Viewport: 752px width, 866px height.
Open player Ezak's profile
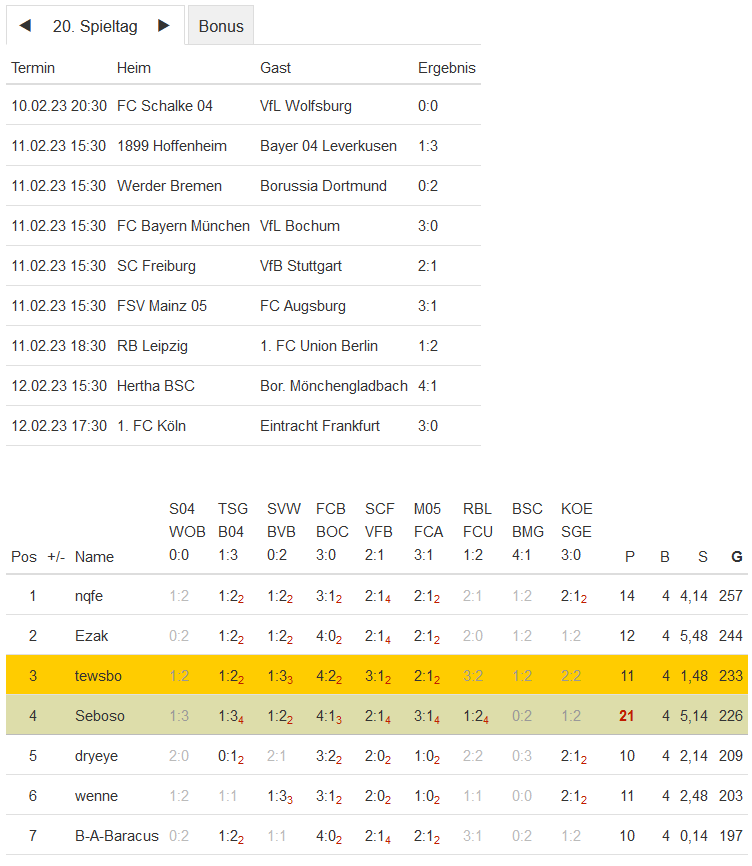tap(92, 636)
